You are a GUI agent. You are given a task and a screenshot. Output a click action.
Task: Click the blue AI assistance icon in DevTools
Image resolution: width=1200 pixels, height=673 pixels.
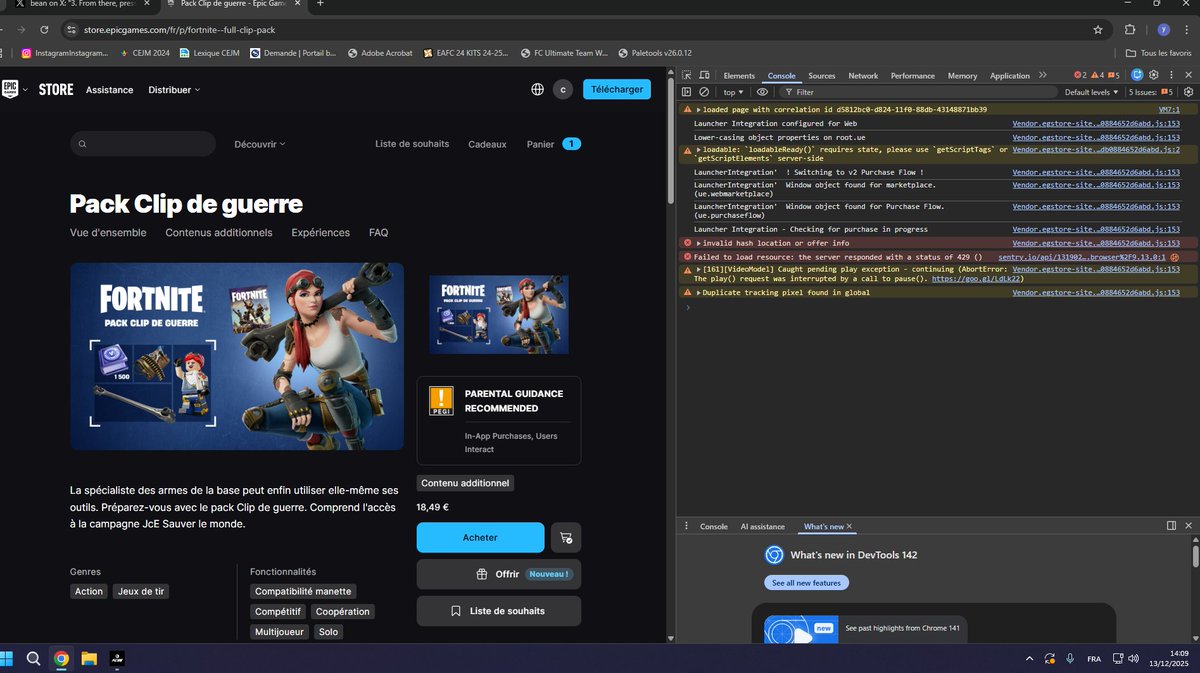(1136, 75)
